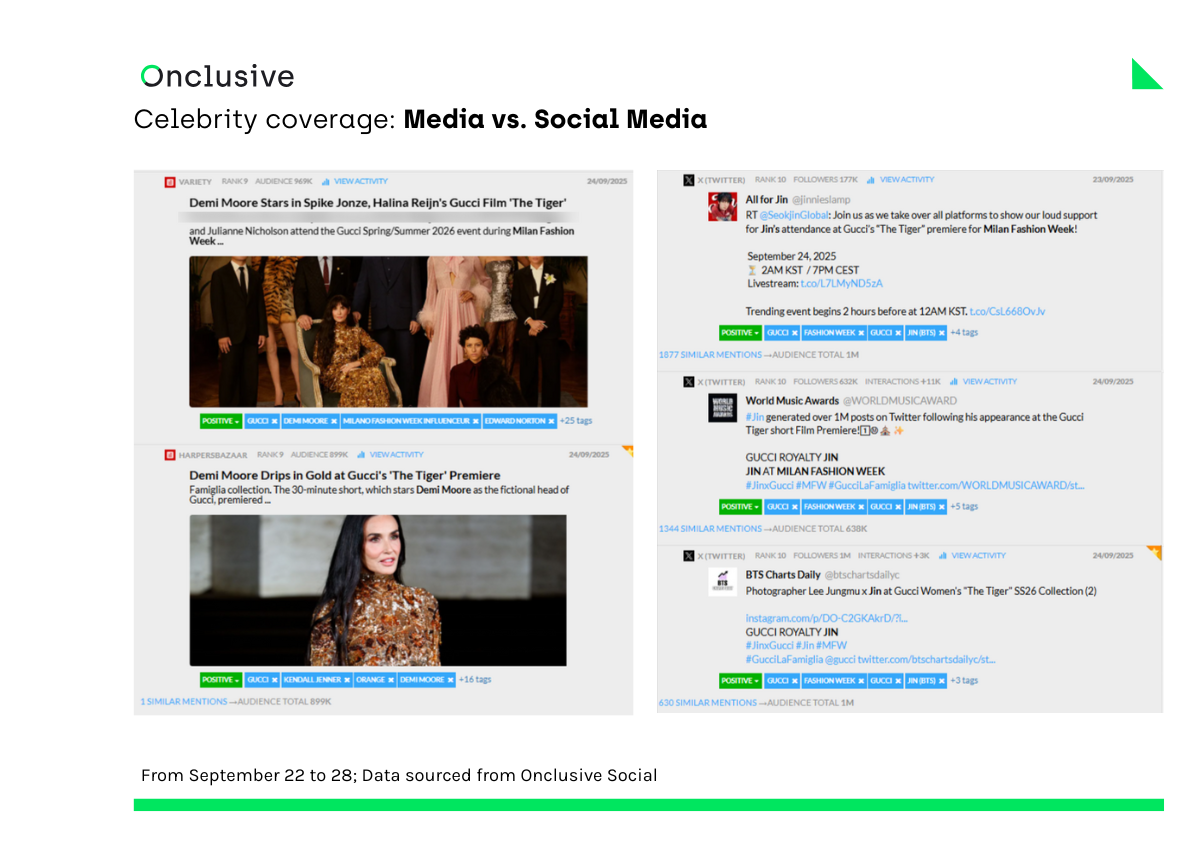The width and height of the screenshot is (1200, 850).
Task: Remove the MILANO FASHION WEEK INFLUENCEUR tag
Action: [x=475, y=421]
